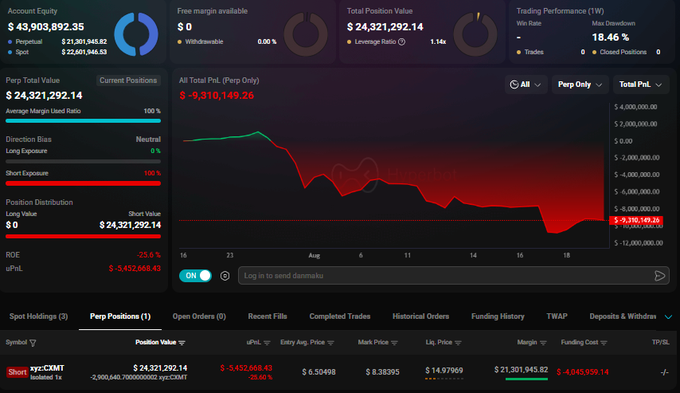Image resolution: width=680 pixels, height=393 pixels.
Task: Click Withdrawable 0.00 % value
Action: tap(267, 42)
